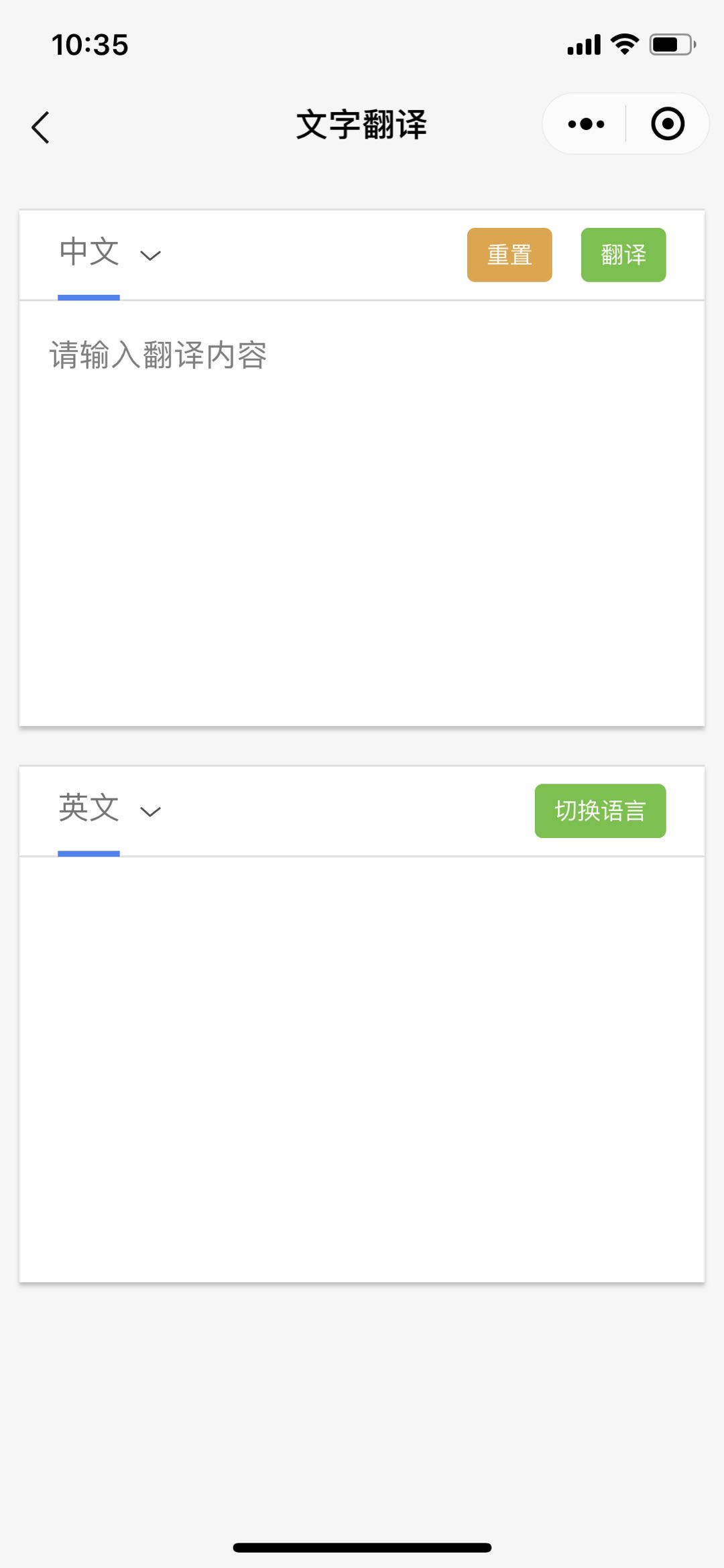The image size is (724, 1568).
Task: Click the 切换语言 switch language button
Action: click(x=600, y=811)
